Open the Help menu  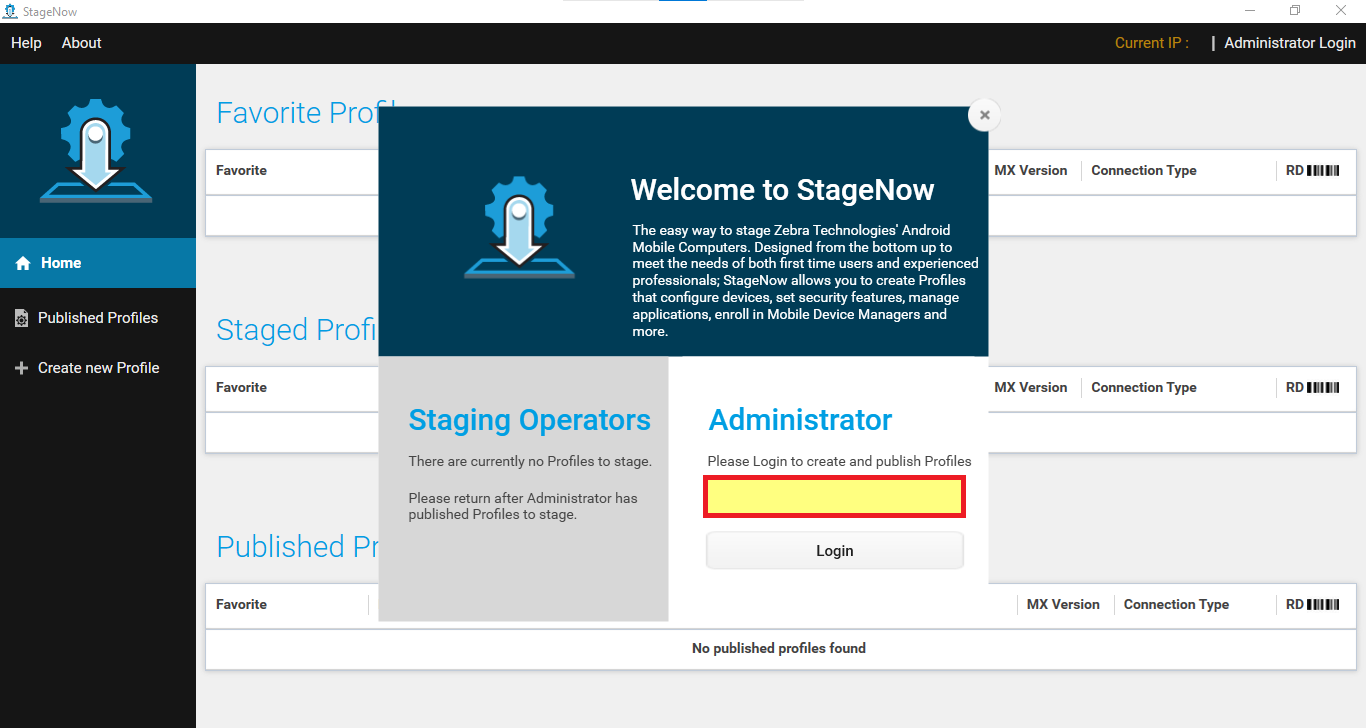(x=26, y=43)
